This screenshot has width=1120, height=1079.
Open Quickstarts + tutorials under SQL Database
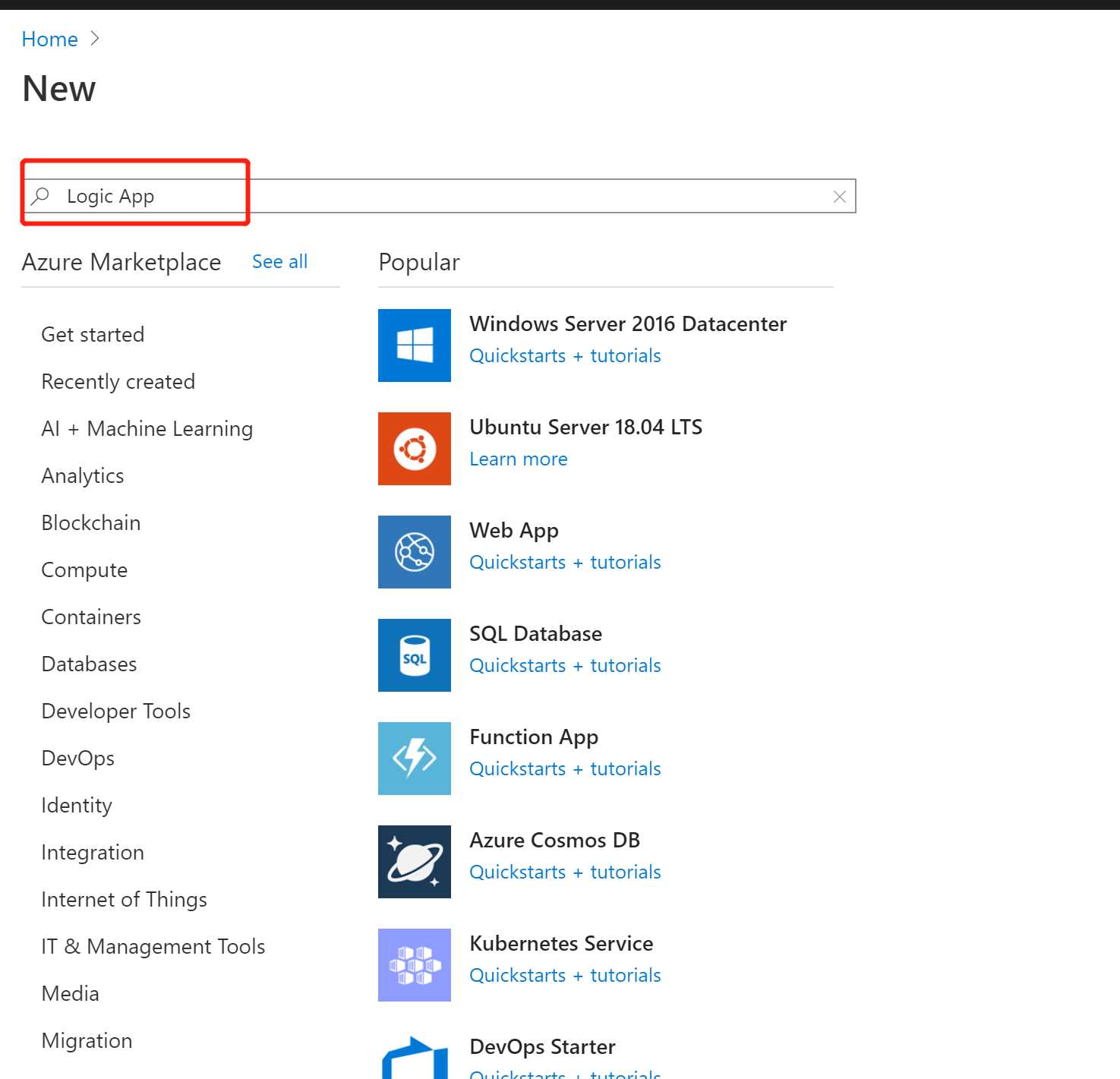coord(565,666)
